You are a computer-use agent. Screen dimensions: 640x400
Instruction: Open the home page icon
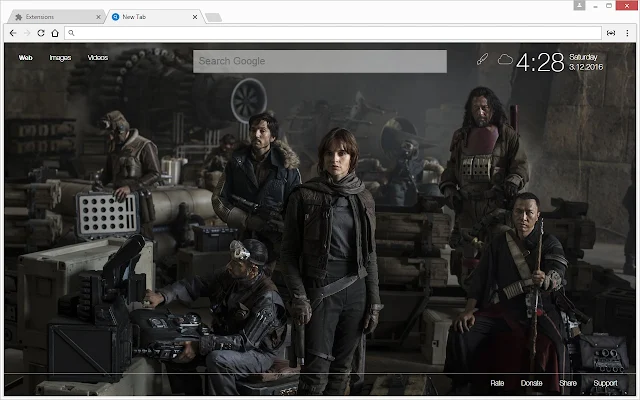(55, 33)
